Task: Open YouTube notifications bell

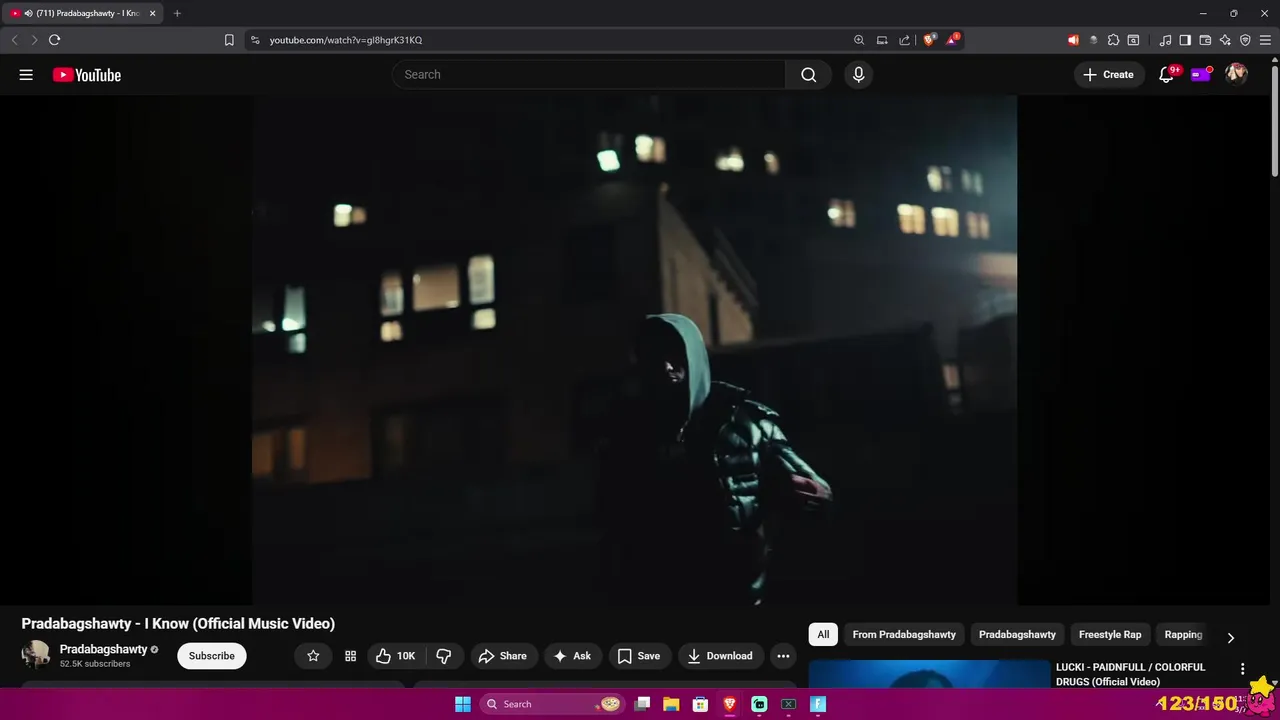Action: 1166,75
